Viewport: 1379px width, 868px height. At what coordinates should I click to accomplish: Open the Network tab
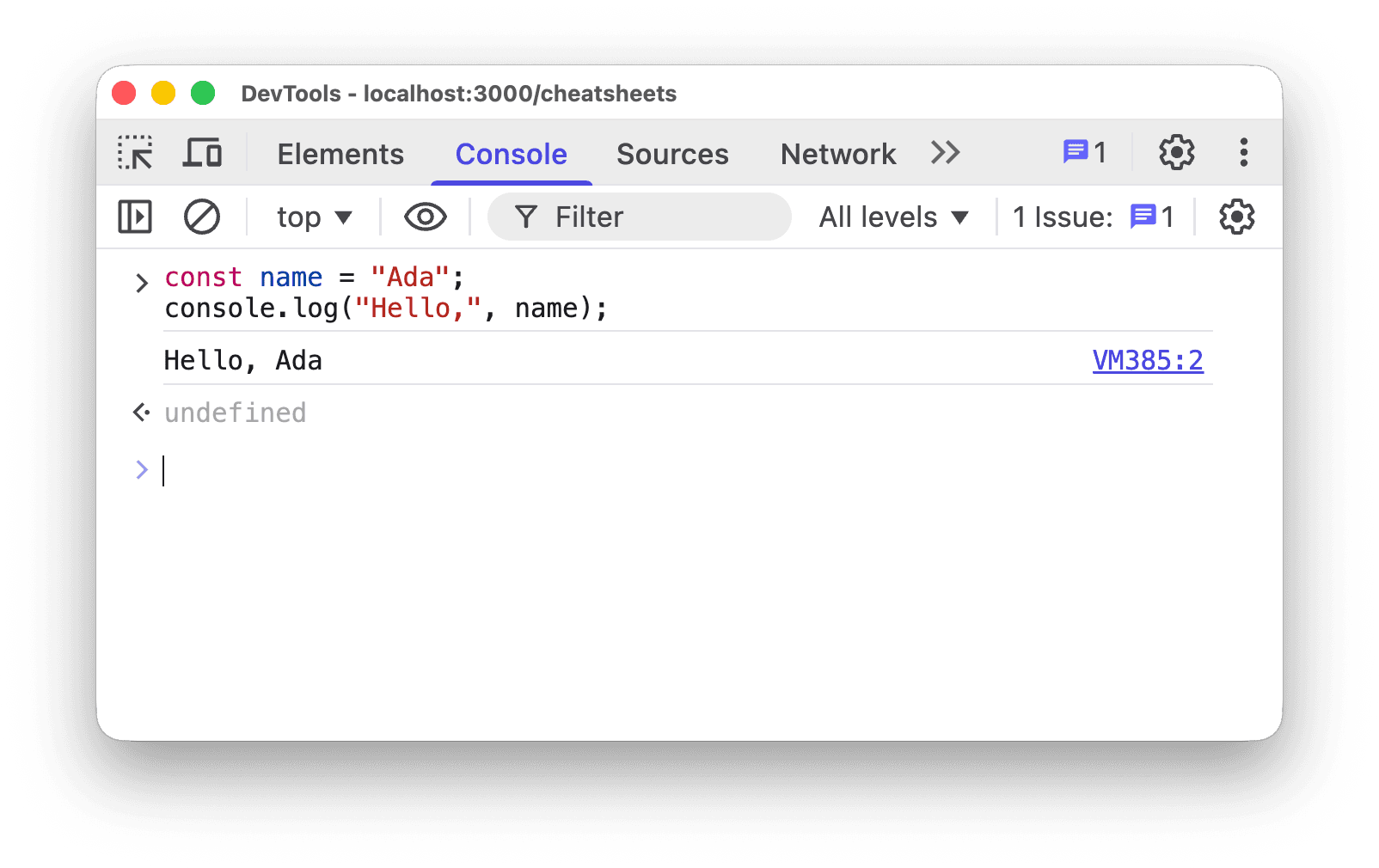click(838, 154)
